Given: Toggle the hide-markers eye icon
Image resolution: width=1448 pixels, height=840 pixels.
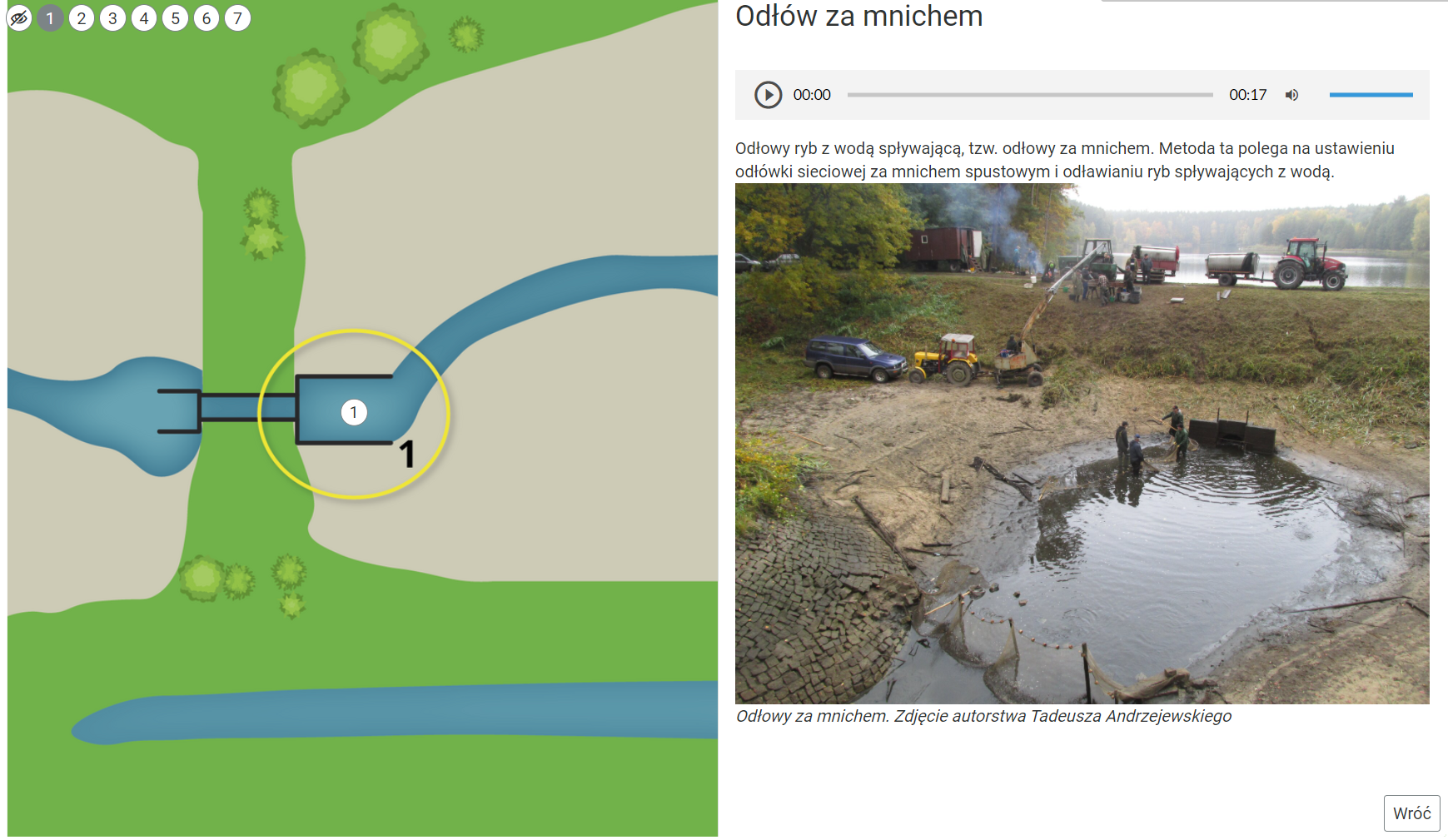Looking at the screenshot, I should point(19,17).
